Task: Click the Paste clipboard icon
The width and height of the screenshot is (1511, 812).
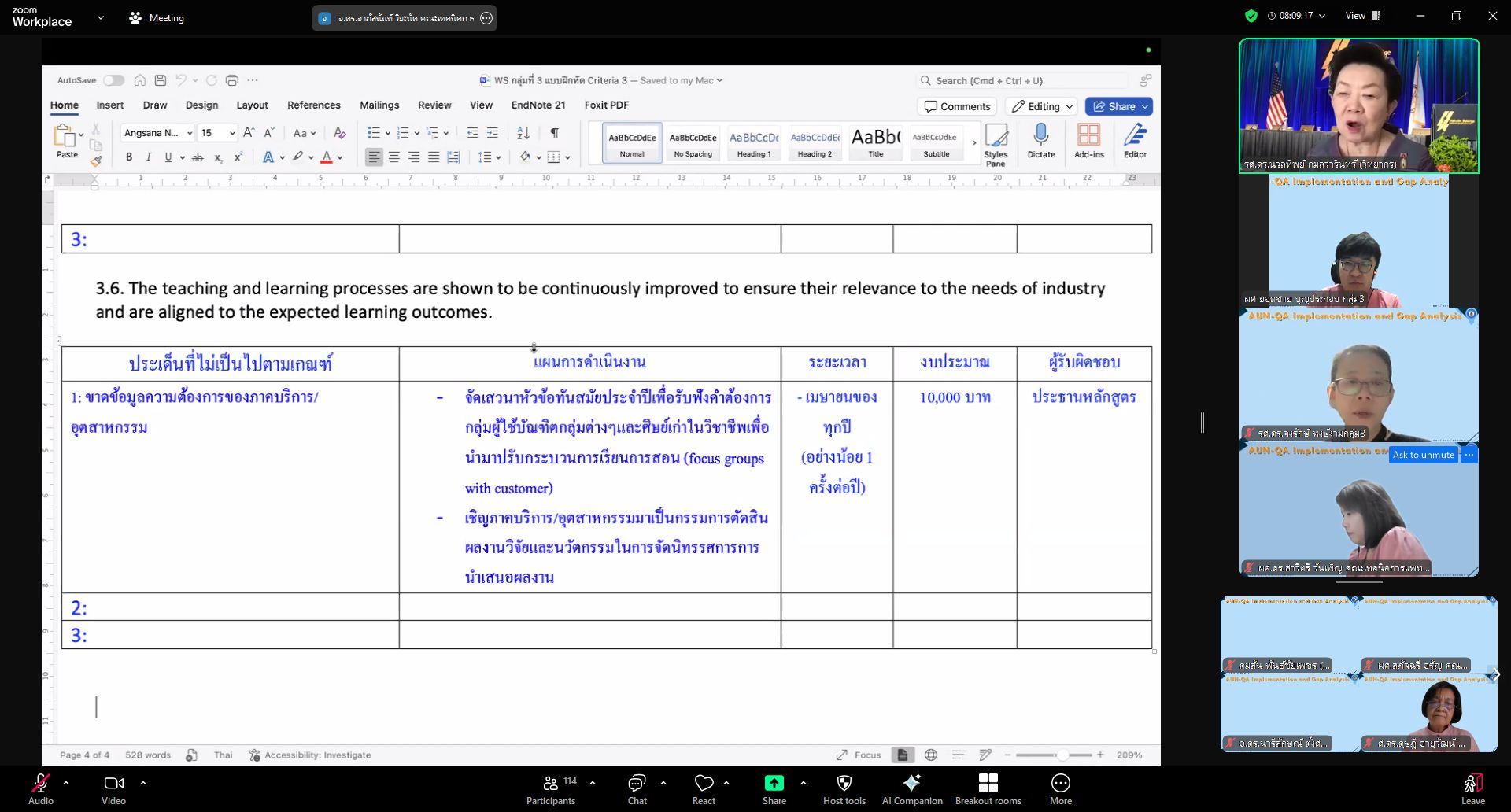Action: point(65,135)
